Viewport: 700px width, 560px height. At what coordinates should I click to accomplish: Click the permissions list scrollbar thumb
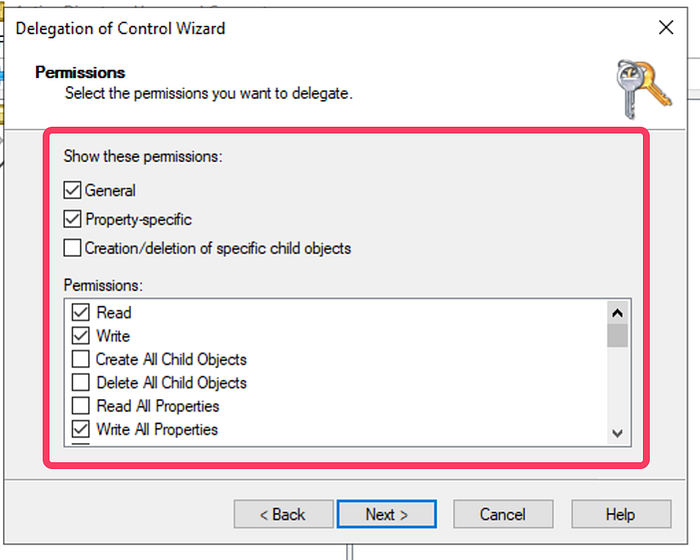click(x=617, y=335)
